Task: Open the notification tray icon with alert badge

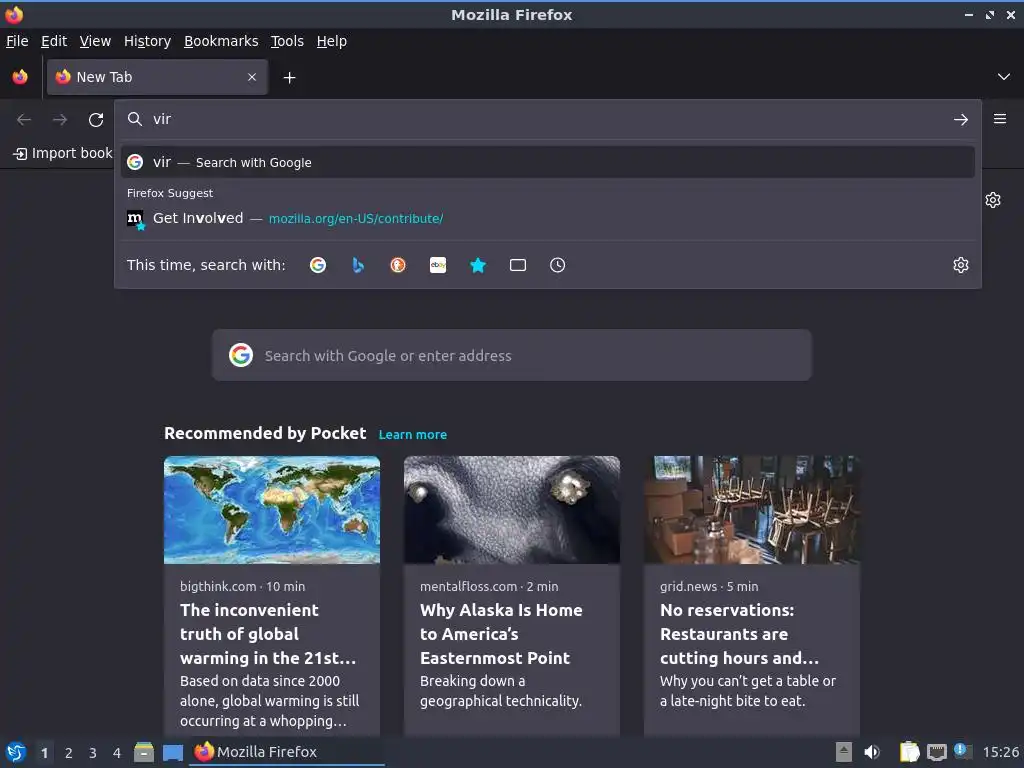Action: click(x=963, y=751)
